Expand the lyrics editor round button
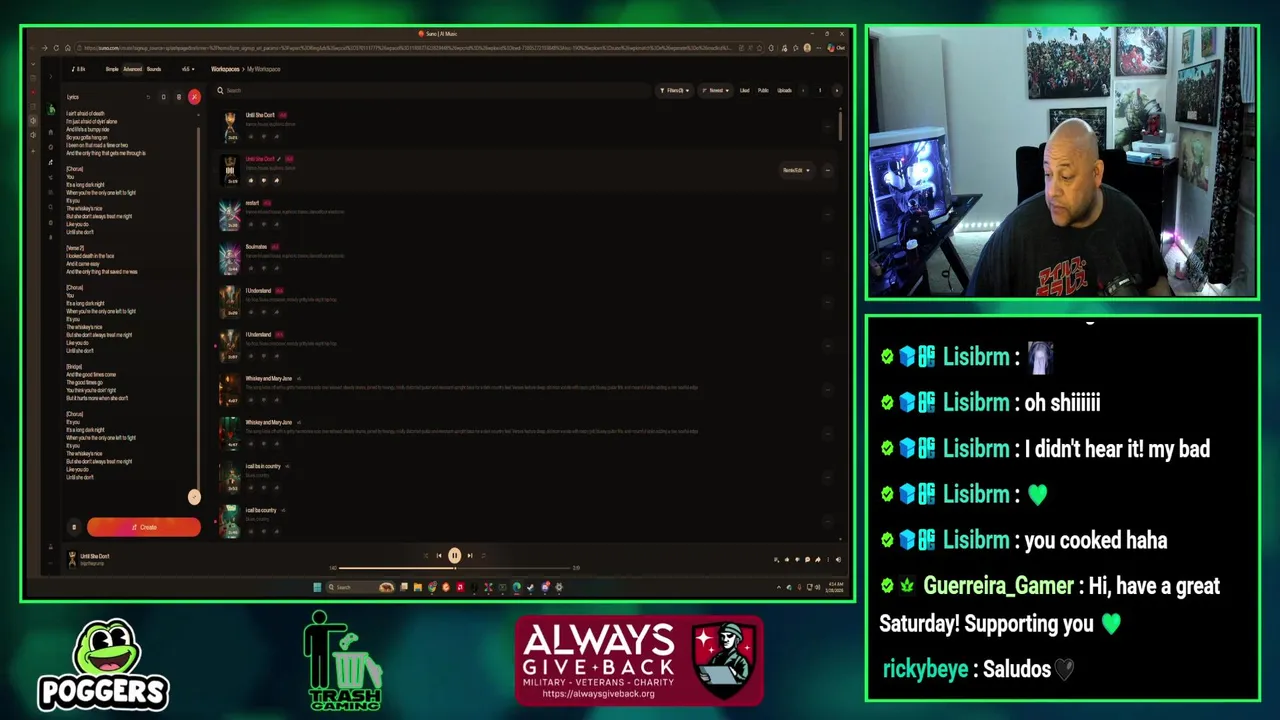Screen dimensions: 1280x720 coord(194,497)
